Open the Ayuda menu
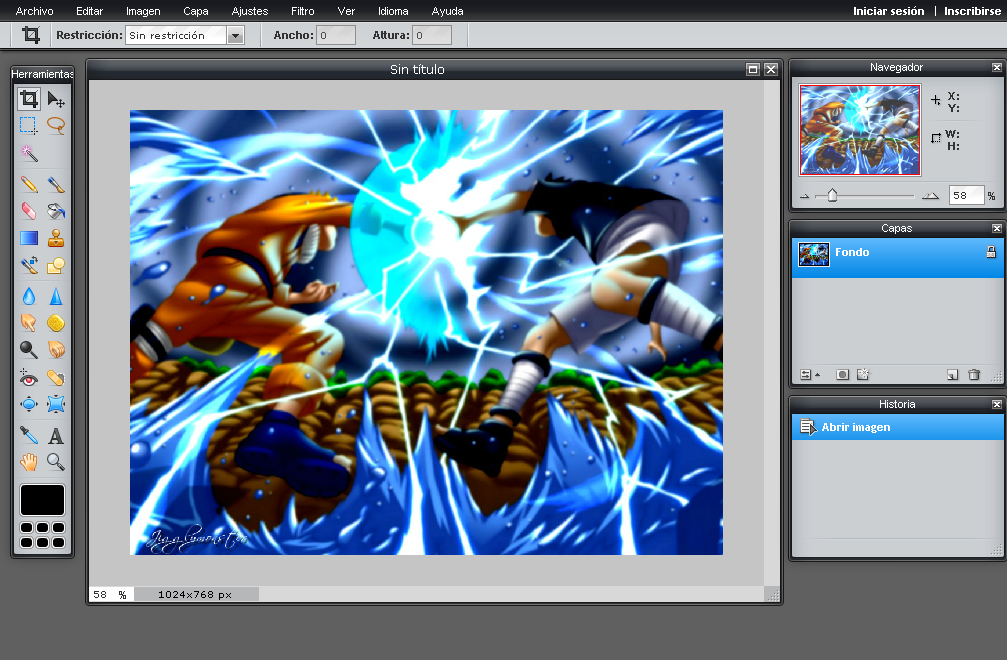The width and height of the screenshot is (1007, 660). tap(448, 11)
